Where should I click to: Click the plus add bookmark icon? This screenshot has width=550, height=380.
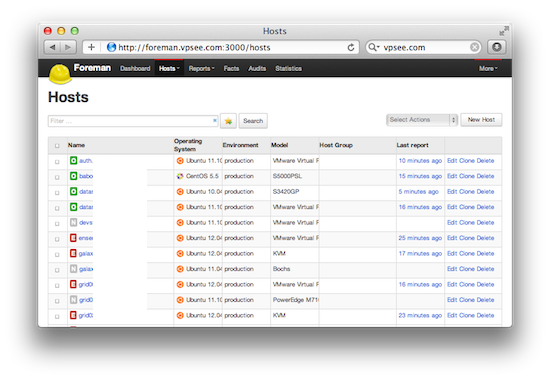point(92,47)
